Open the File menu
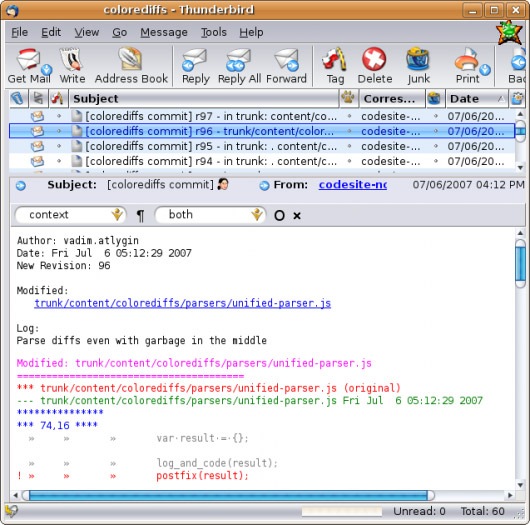Screen dimensions: 530x525 coord(19,32)
